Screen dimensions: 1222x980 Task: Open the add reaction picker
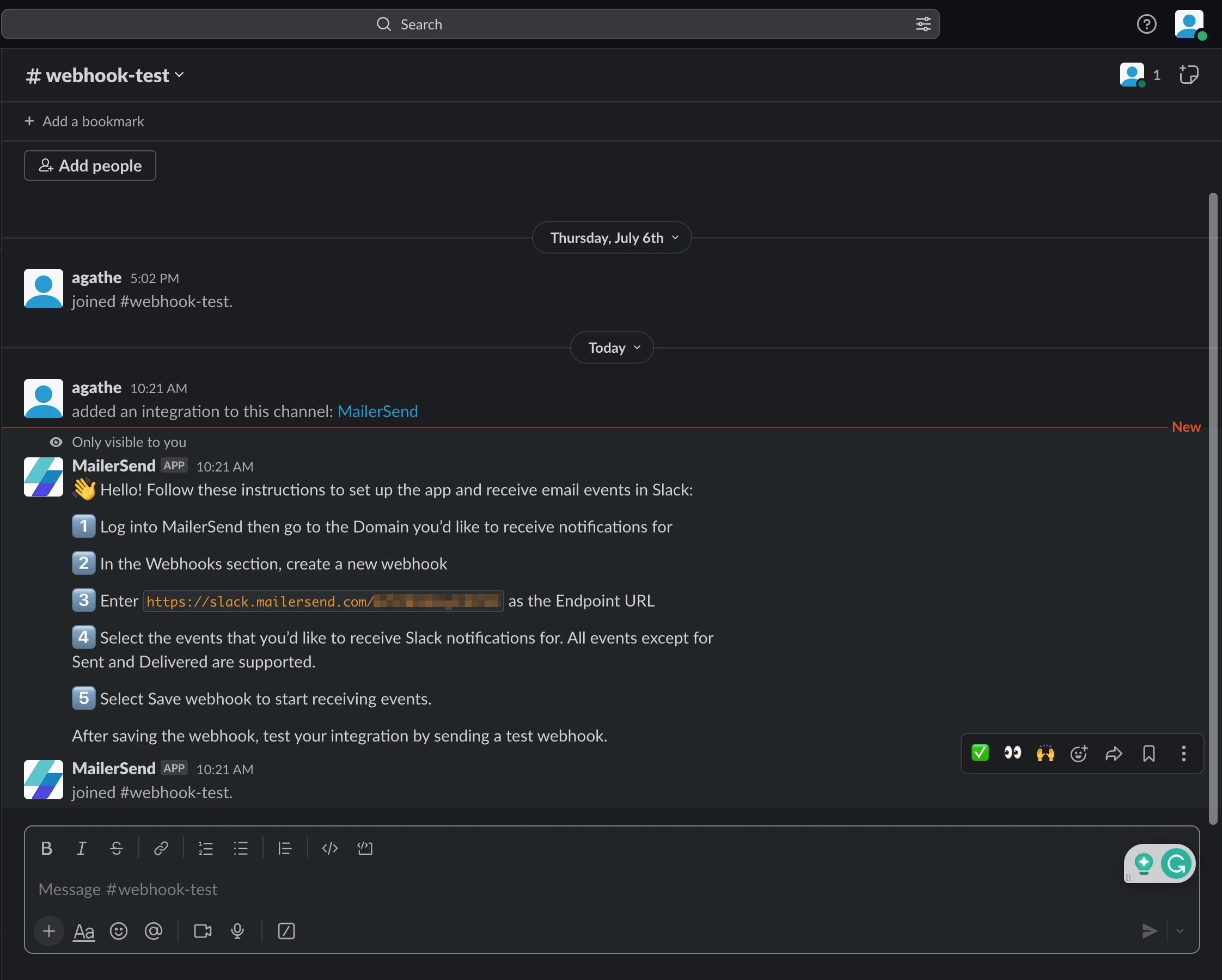pos(1079,753)
